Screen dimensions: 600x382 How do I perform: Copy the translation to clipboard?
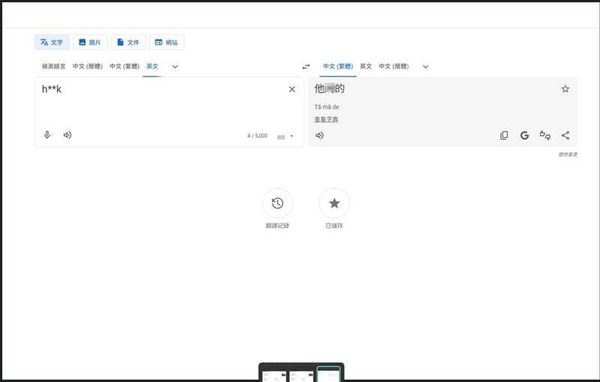tap(504, 135)
